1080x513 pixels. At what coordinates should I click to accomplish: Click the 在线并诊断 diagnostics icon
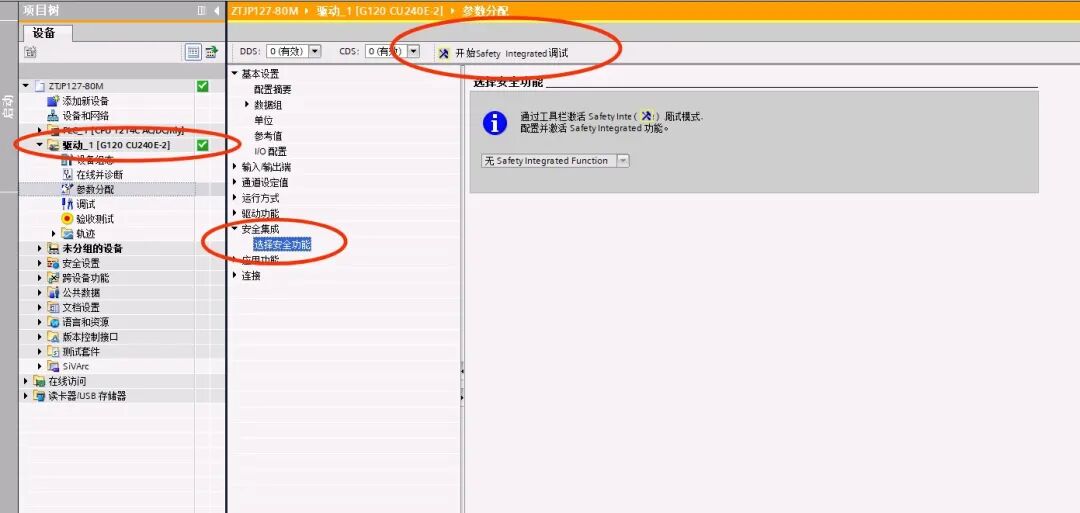(x=68, y=174)
